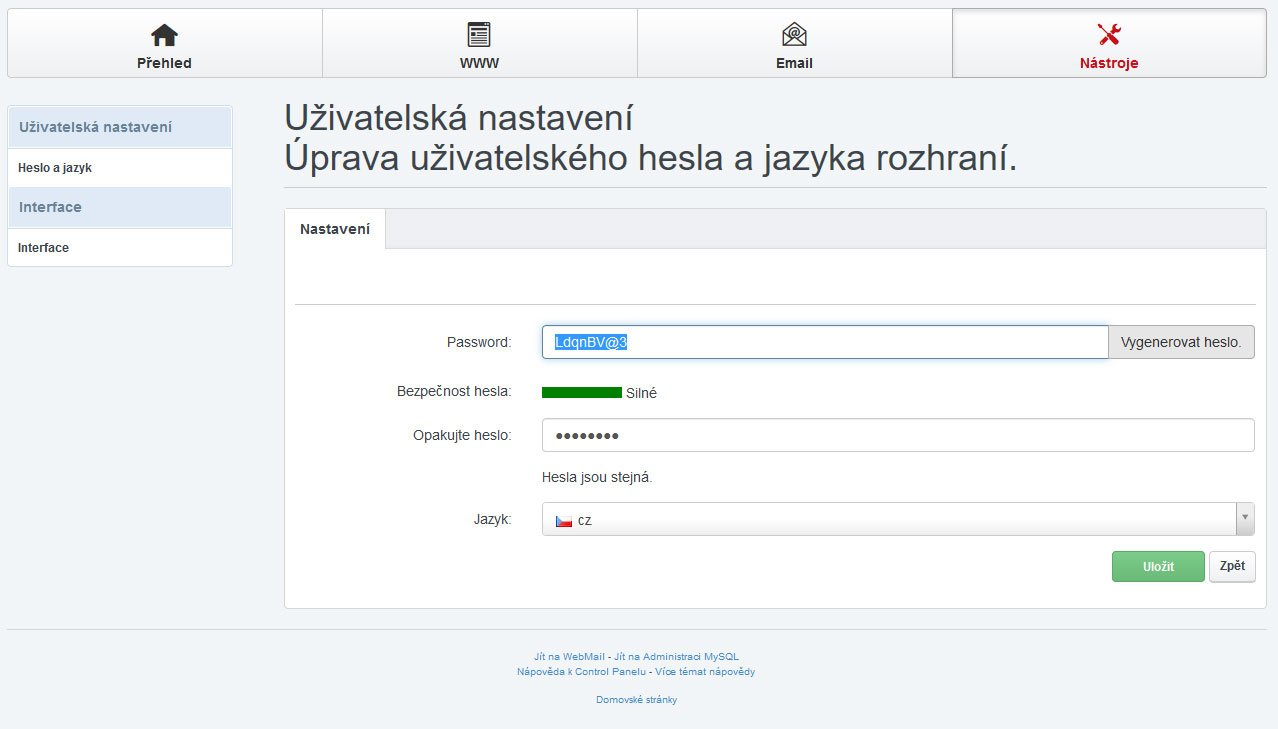Open Heslo a jazyk in sidebar

[x=55, y=168]
